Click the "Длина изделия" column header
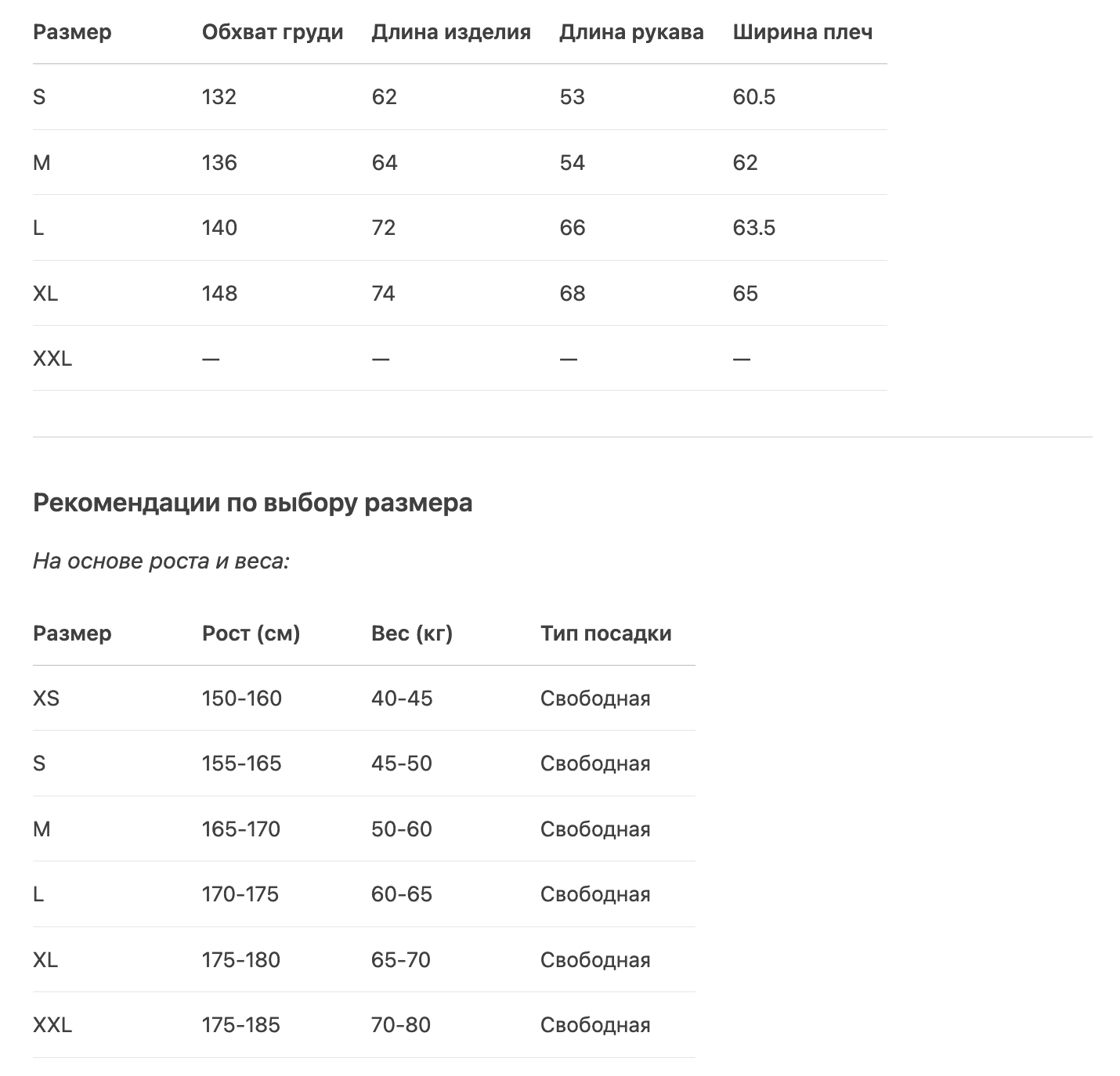This screenshot has height=1076, width=1120. [450, 32]
